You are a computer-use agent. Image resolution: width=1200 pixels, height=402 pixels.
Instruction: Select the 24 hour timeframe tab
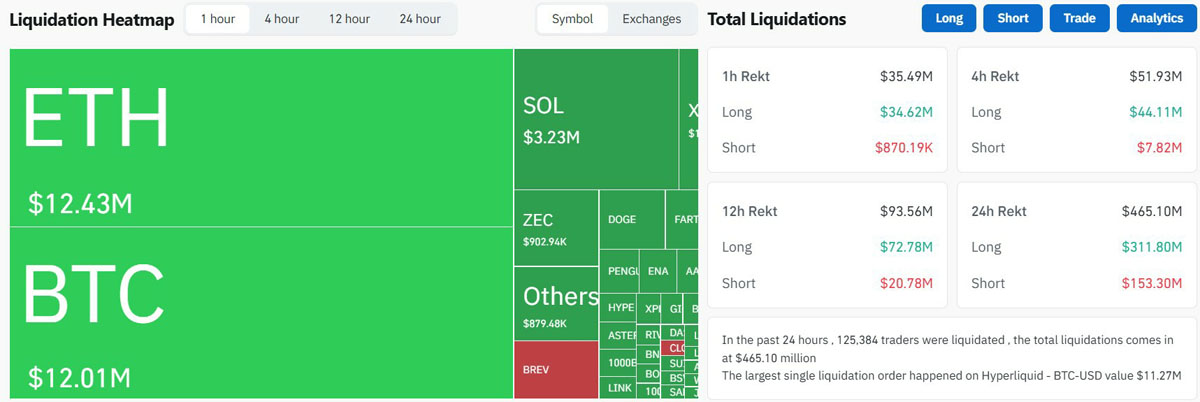coord(420,19)
